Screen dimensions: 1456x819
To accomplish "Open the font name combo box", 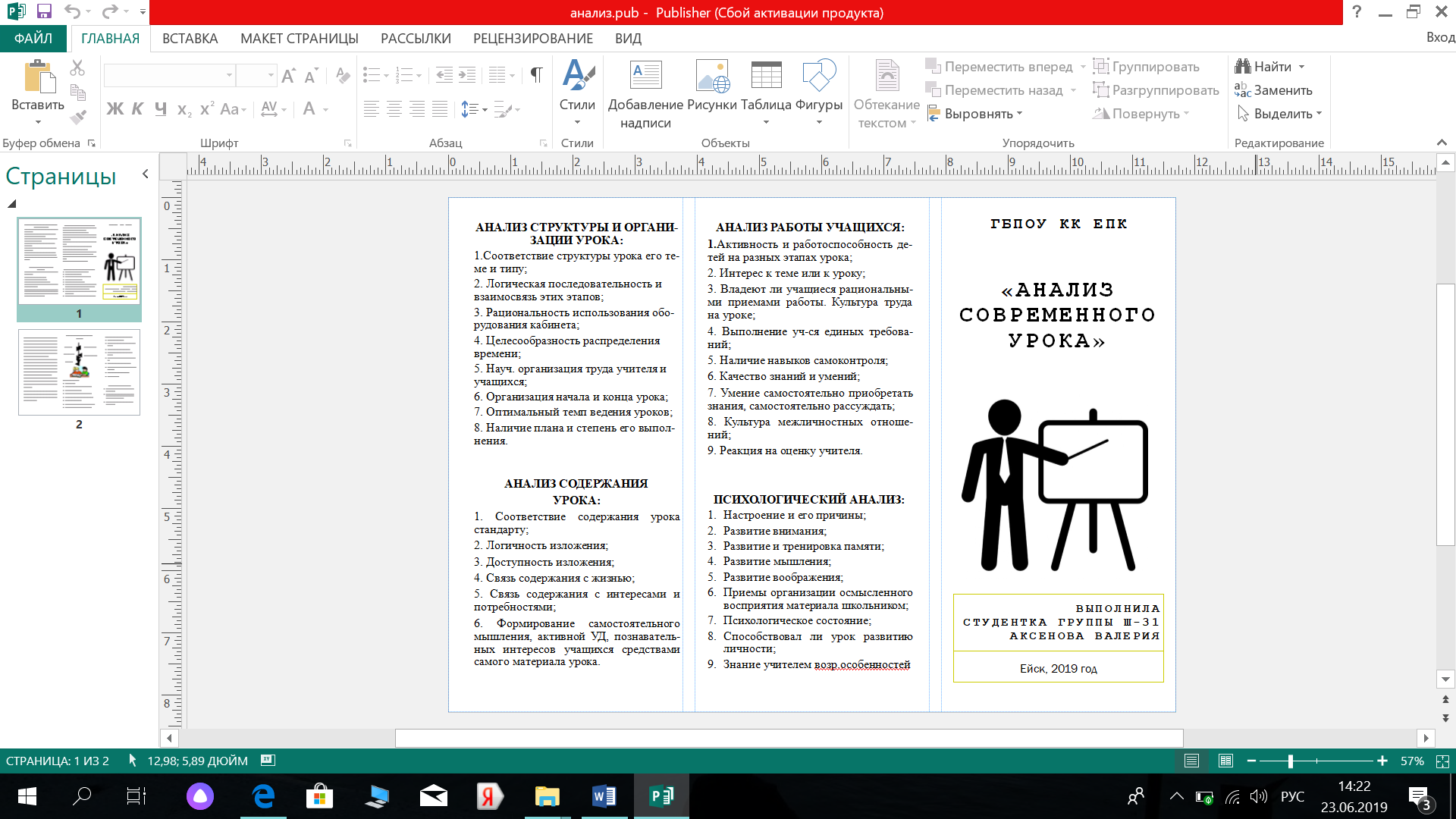I will [169, 75].
